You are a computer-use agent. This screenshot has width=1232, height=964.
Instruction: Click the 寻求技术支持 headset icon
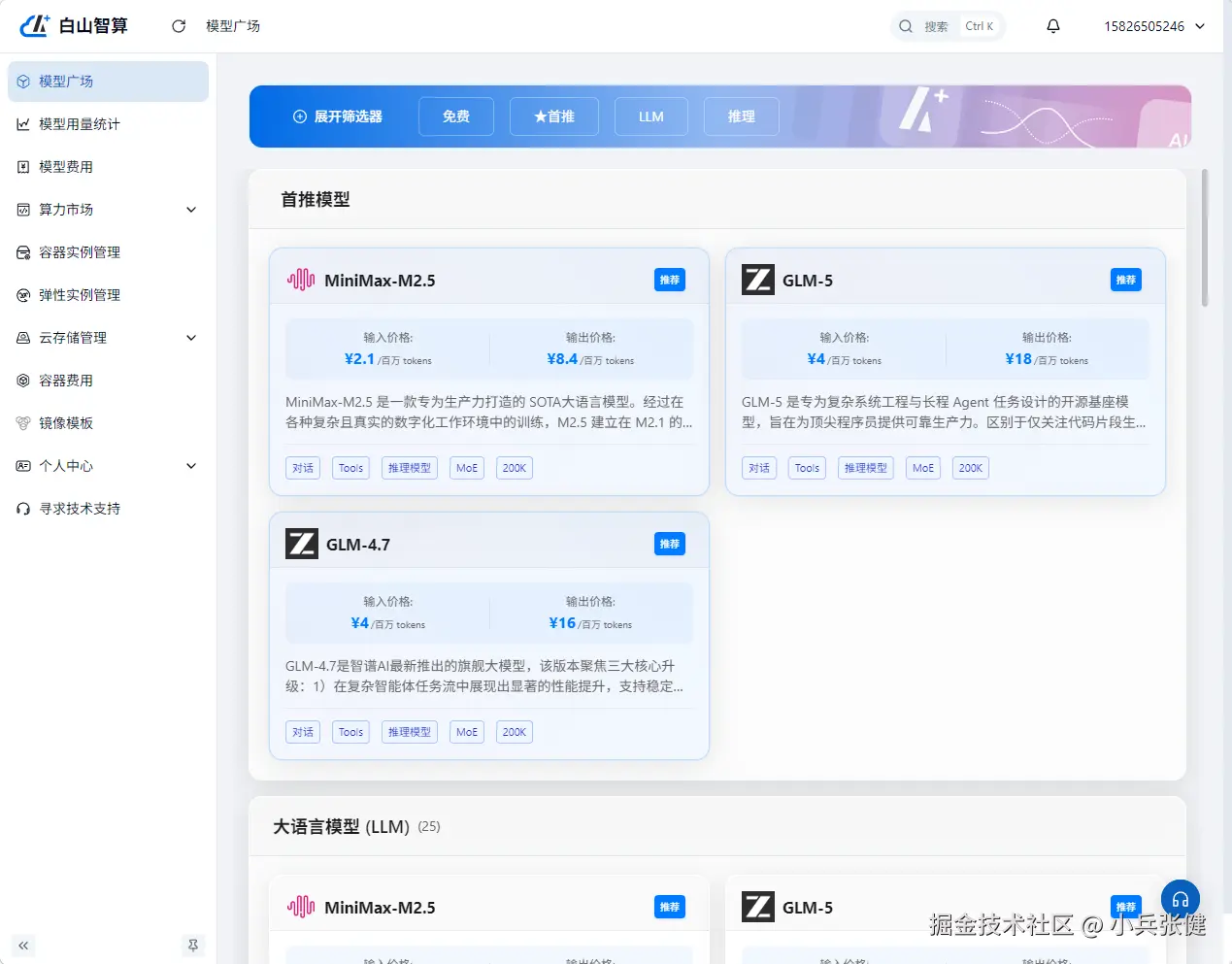pyautogui.click(x=23, y=509)
